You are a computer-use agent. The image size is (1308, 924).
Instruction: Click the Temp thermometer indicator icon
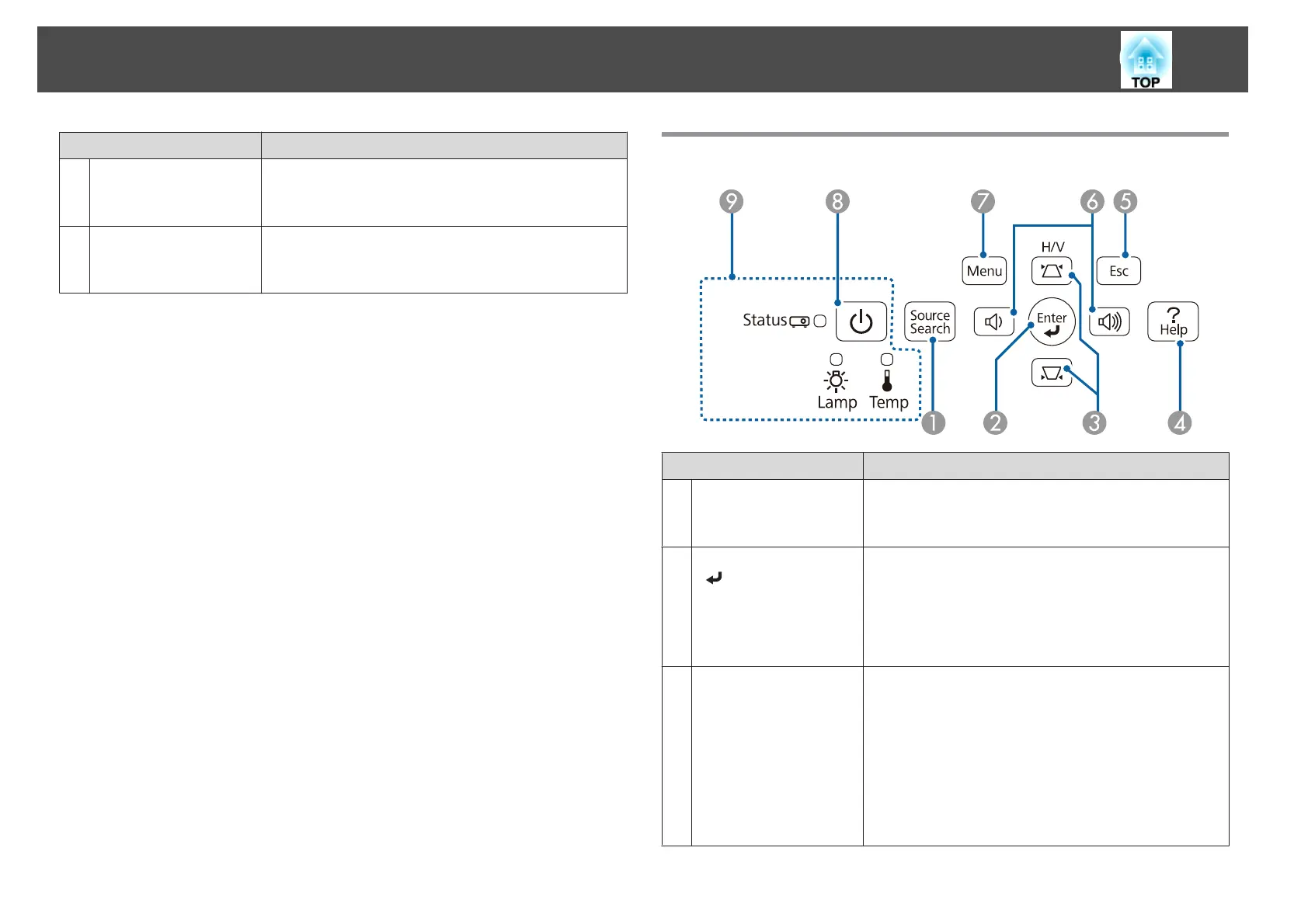click(x=887, y=380)
